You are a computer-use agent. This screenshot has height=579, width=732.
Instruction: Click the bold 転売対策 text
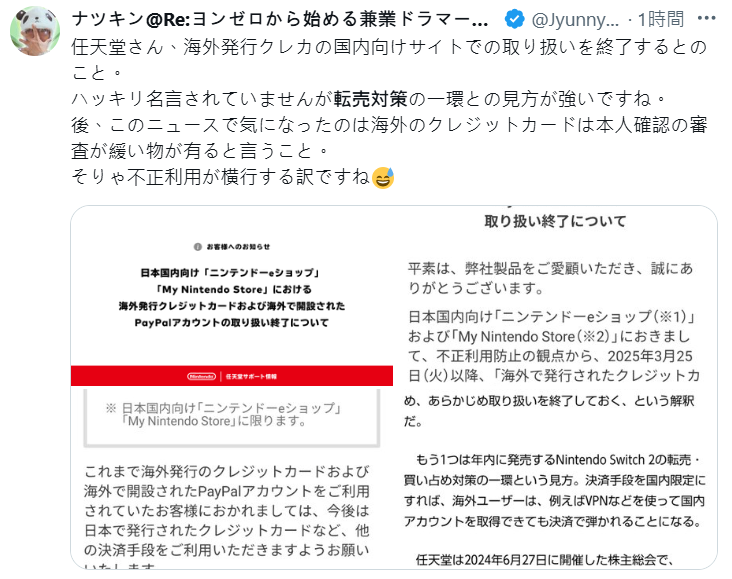pos(371,99)
